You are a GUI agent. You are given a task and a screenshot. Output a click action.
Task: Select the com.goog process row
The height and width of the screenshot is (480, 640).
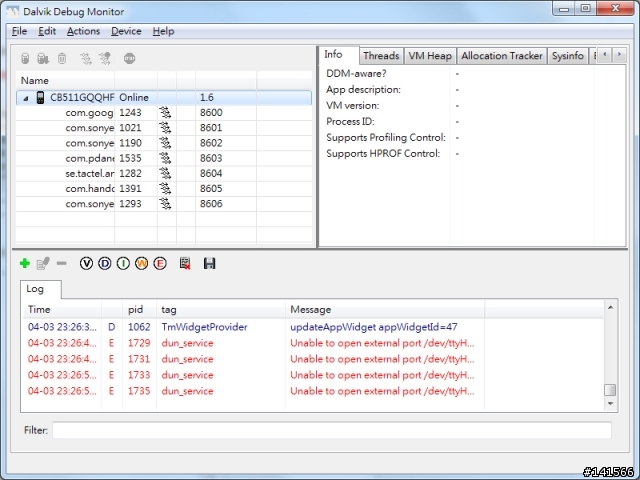click(x=164, y=113)
